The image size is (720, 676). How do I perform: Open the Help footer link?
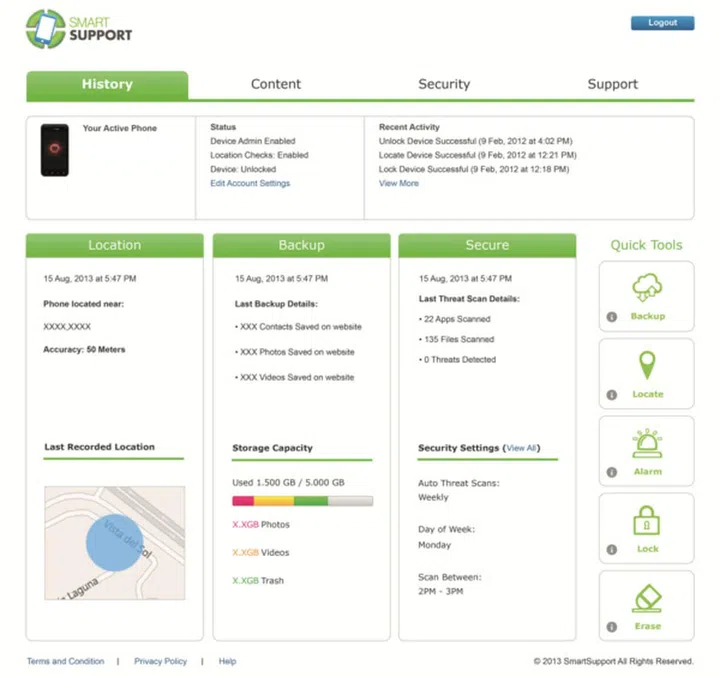tap(227, 661)
